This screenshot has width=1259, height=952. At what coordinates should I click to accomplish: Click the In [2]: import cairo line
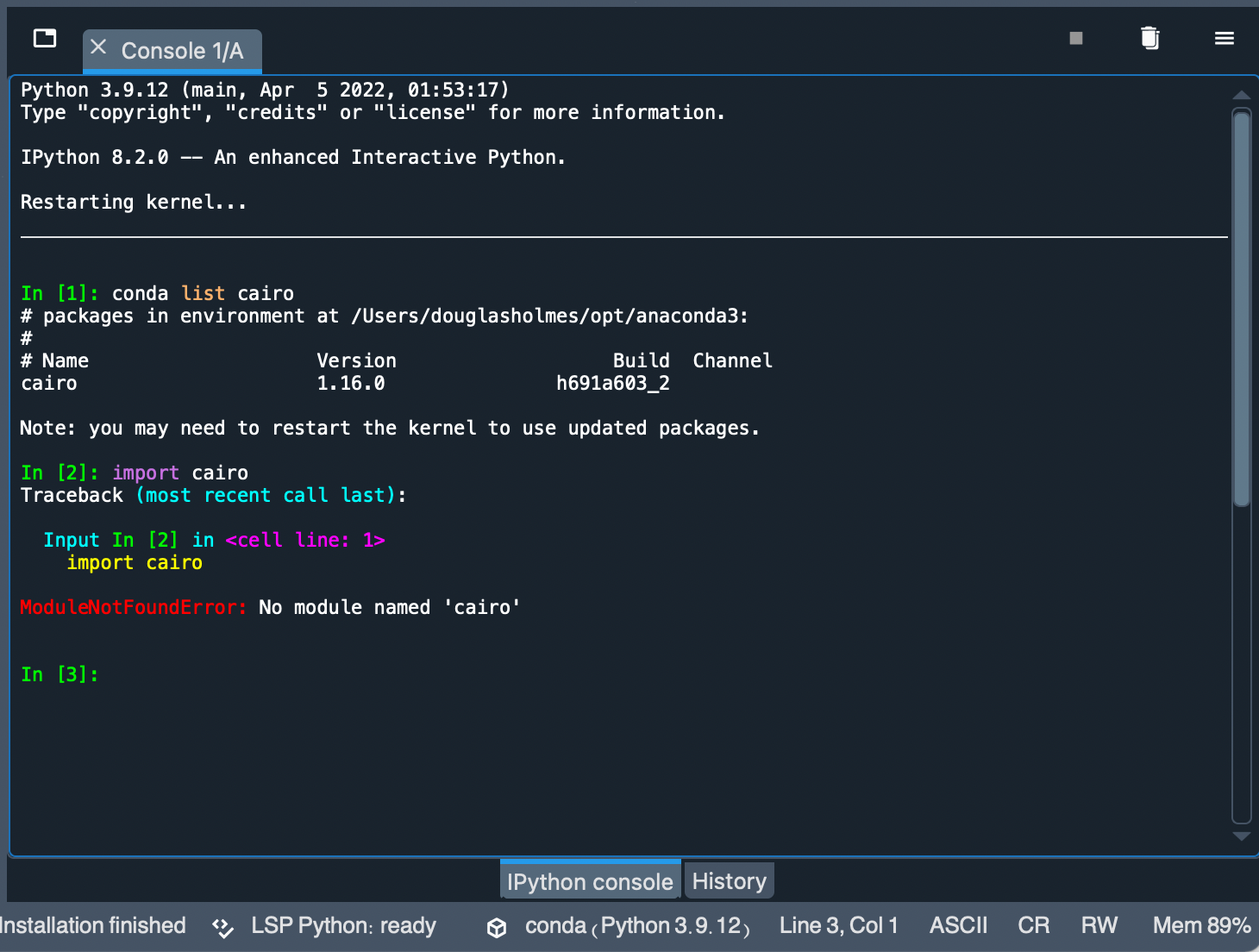[x=135, y=473]
